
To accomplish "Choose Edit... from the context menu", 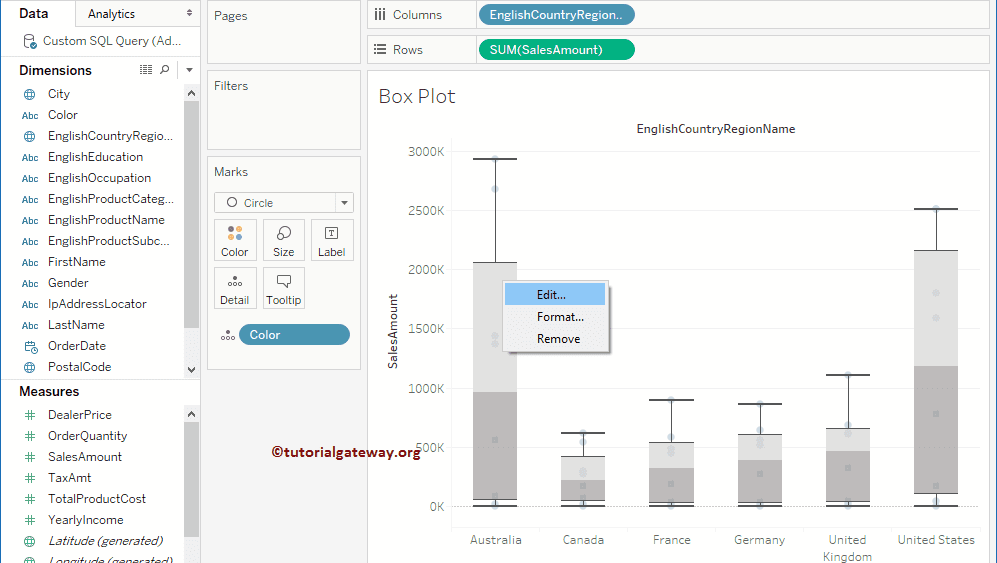I will (551, 295).
